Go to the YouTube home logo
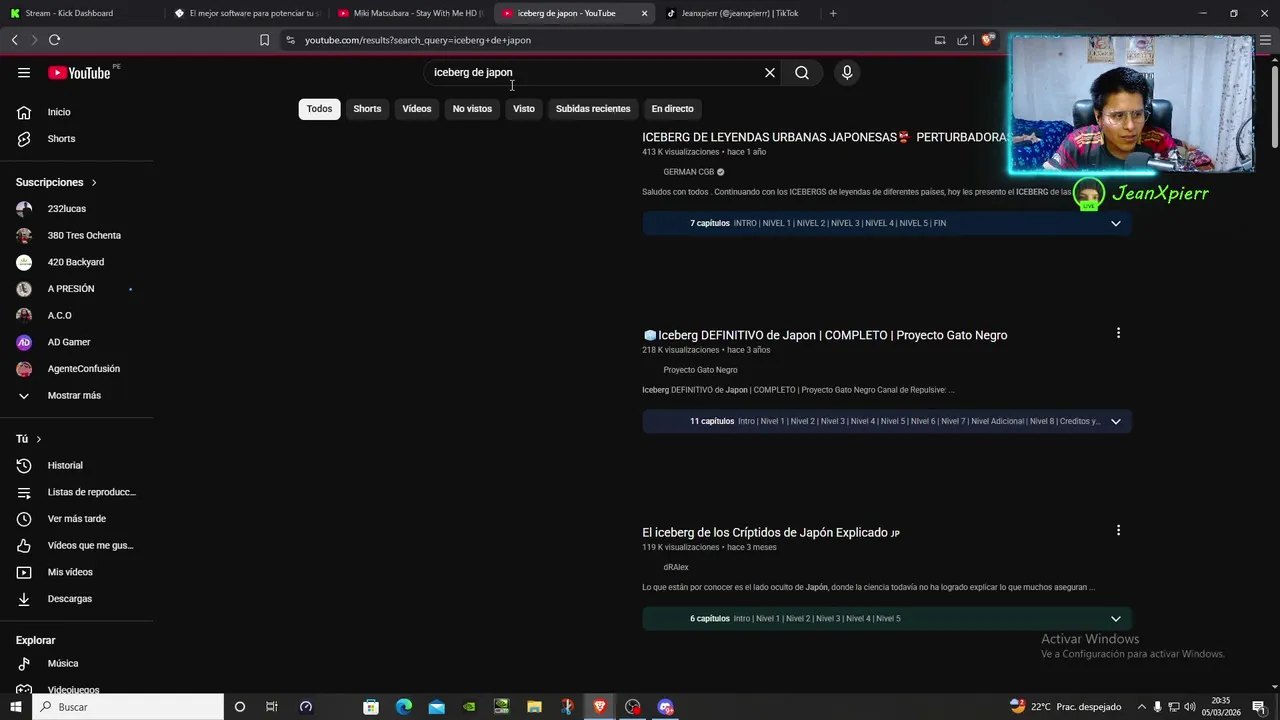 (79, 73)
